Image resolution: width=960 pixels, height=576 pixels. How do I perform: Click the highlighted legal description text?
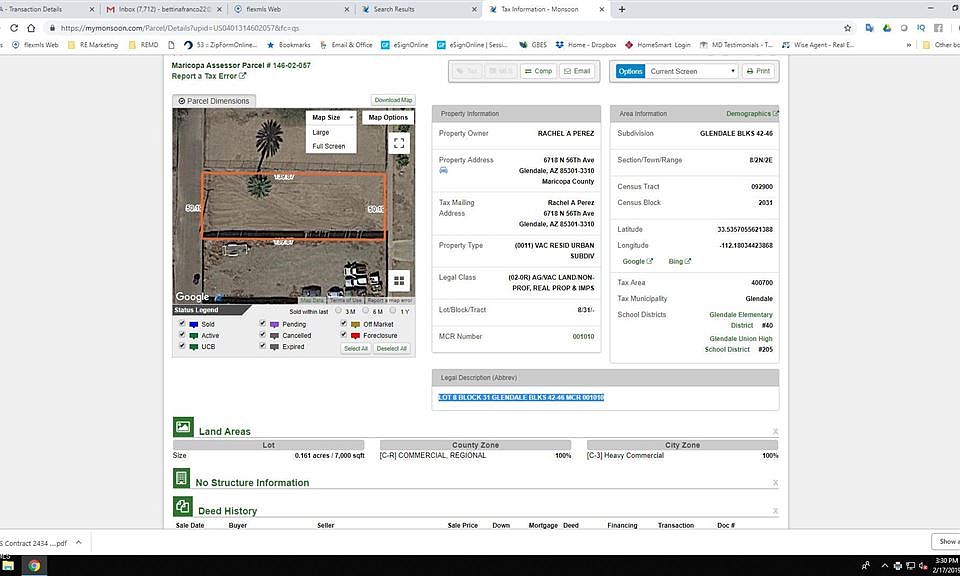pos(521,397)
